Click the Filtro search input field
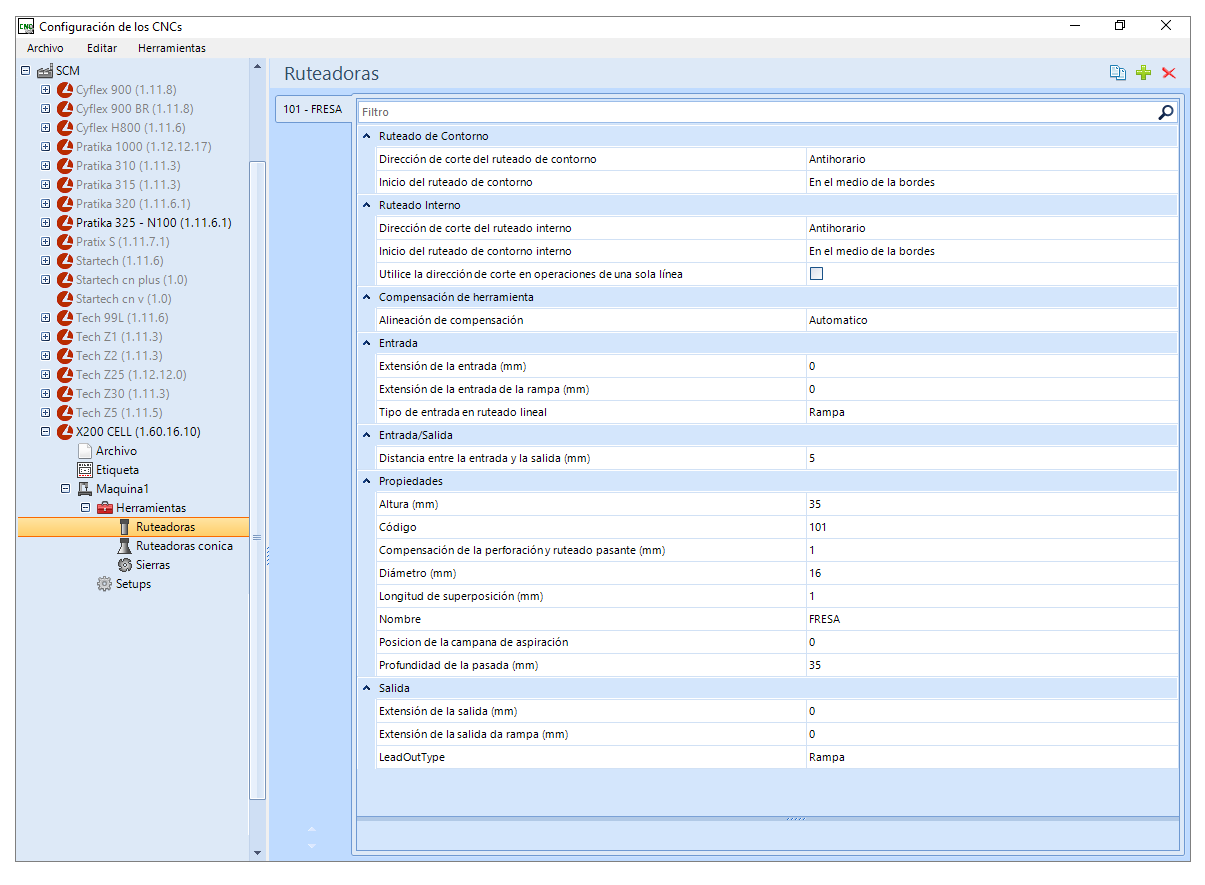 (x=756, y=112)
